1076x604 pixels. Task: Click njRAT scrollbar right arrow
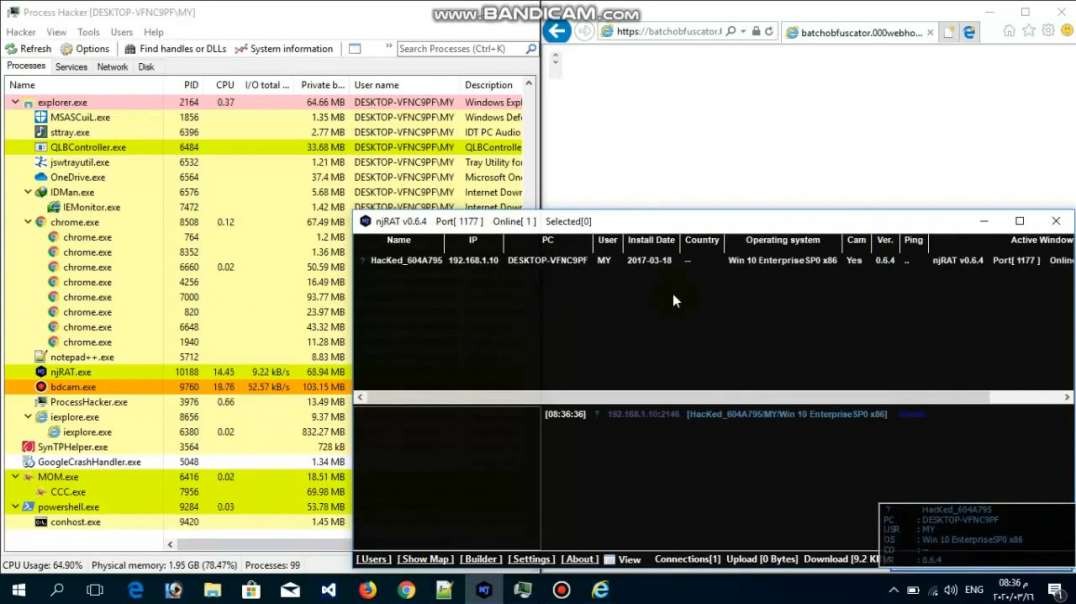(x=1067, y=397)
